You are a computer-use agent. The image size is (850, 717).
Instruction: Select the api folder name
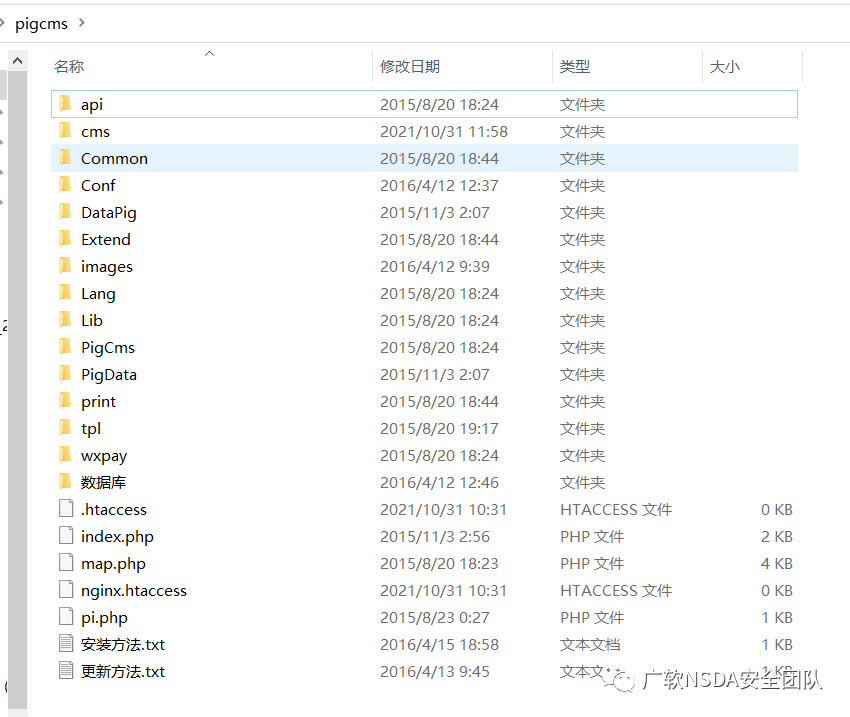coord(92,105)
